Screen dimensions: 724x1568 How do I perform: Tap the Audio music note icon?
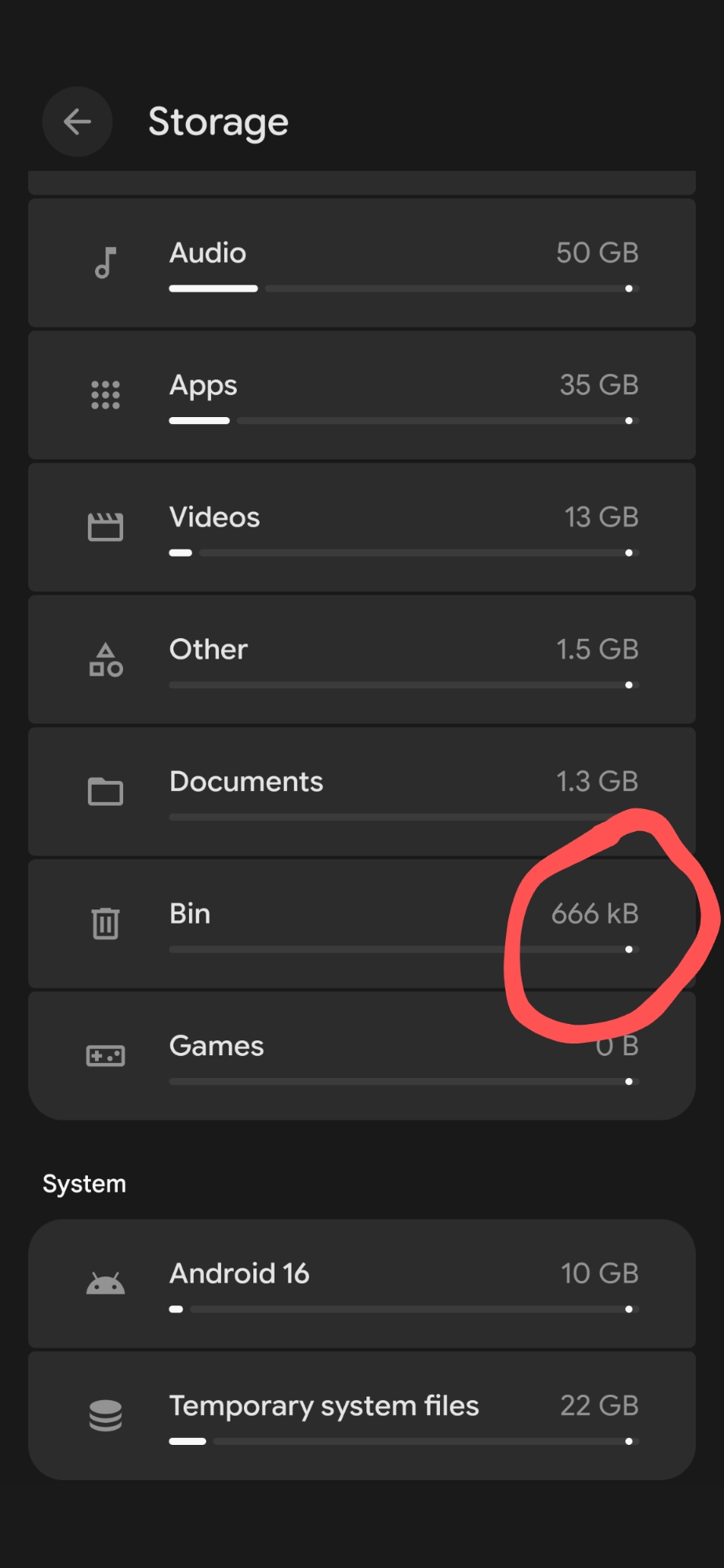point(105,263)
